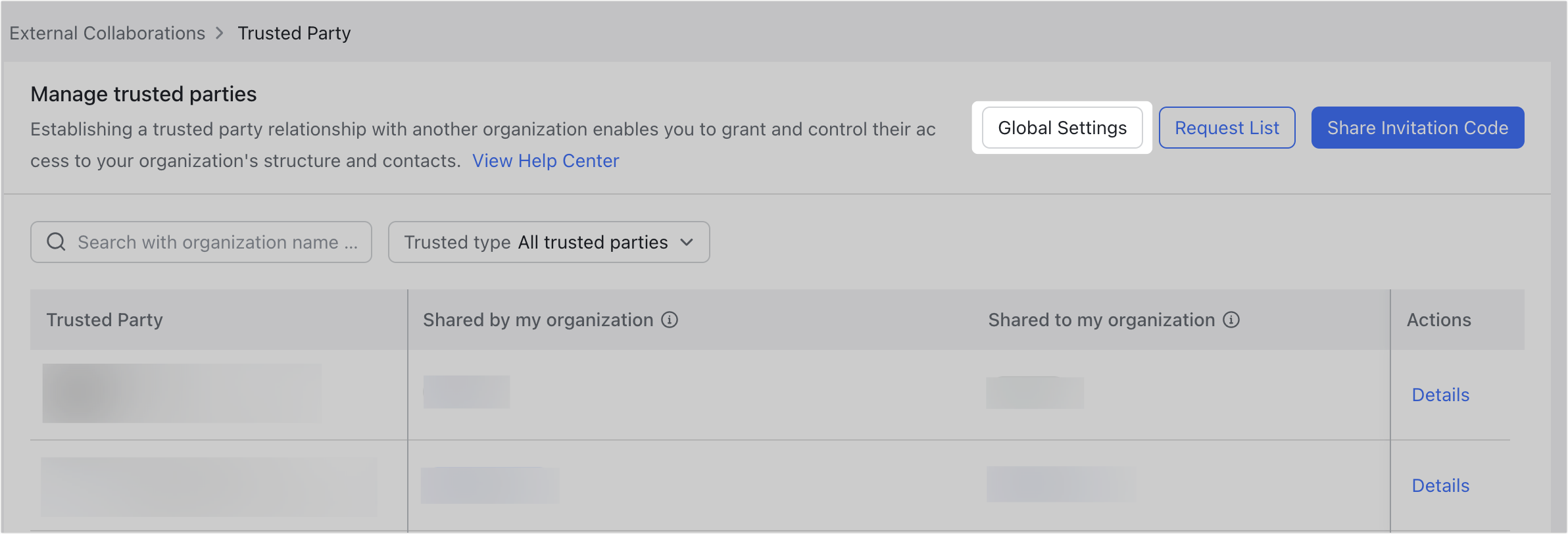Select the All trusted parties filter value

(593, 242)
